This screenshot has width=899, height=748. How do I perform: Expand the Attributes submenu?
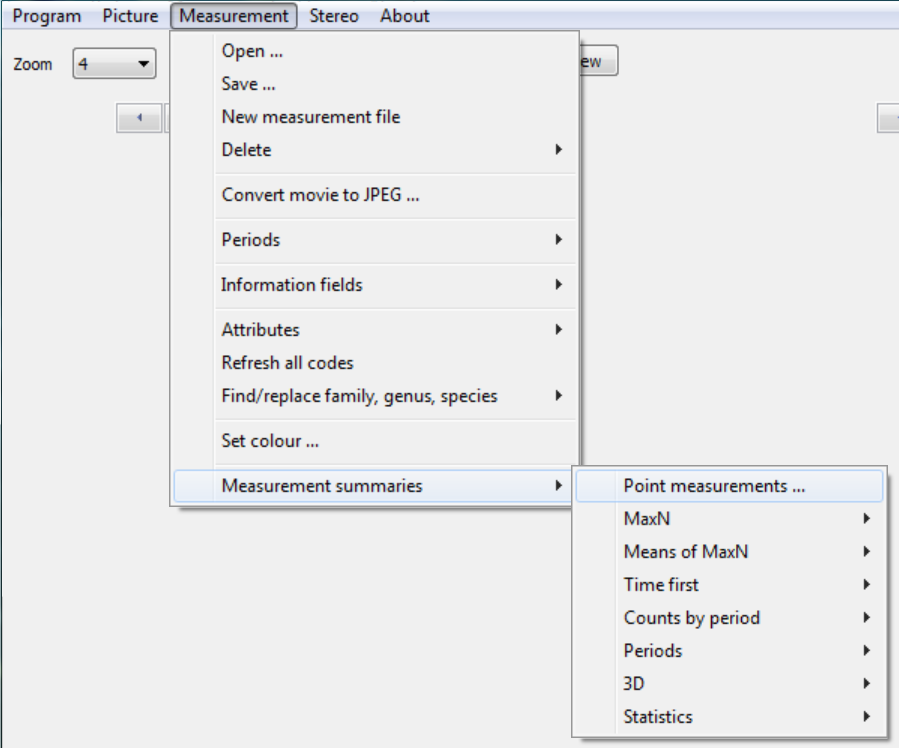click(x=261, y=330)
